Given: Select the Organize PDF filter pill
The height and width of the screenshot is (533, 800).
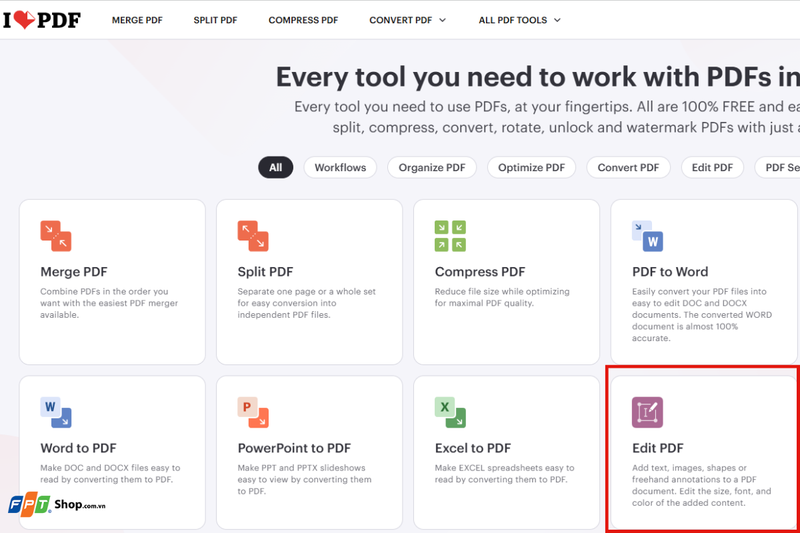Looking at the screenshot, I should pos(432,167).
